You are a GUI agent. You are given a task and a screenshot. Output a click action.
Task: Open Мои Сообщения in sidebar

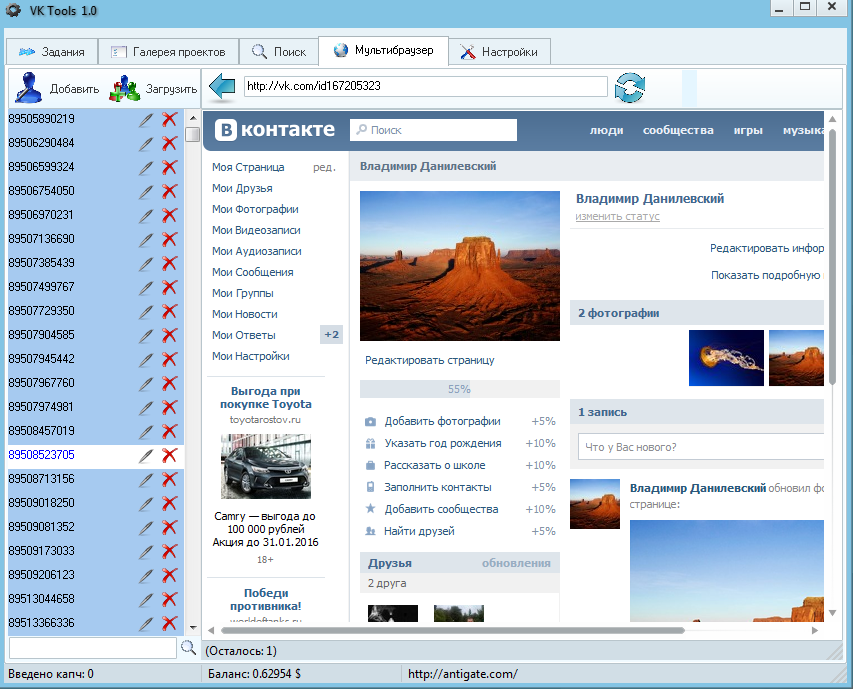[252, 272]
